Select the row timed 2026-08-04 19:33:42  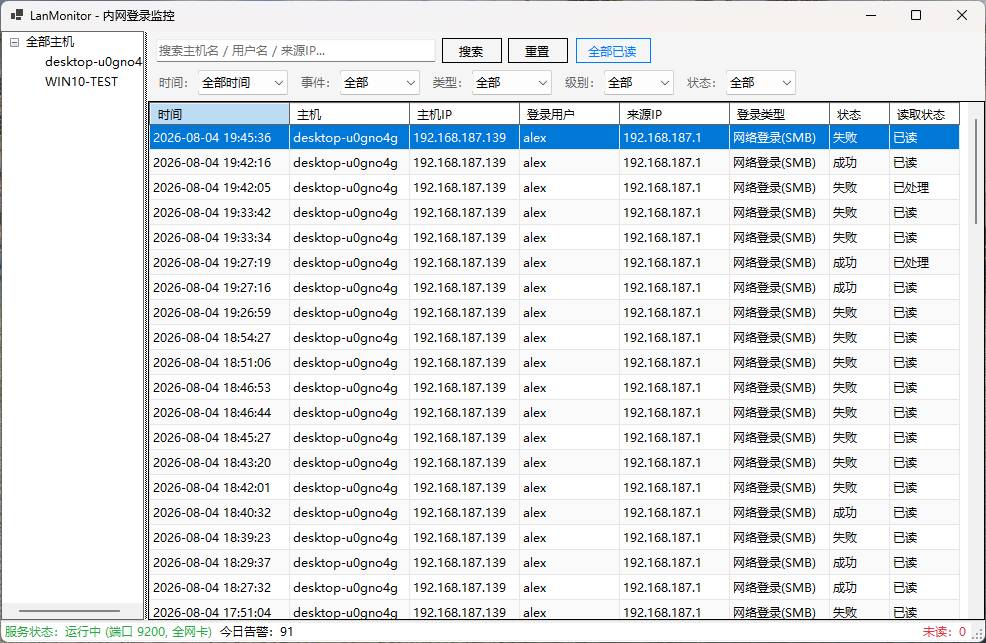[x=555, y=212]
